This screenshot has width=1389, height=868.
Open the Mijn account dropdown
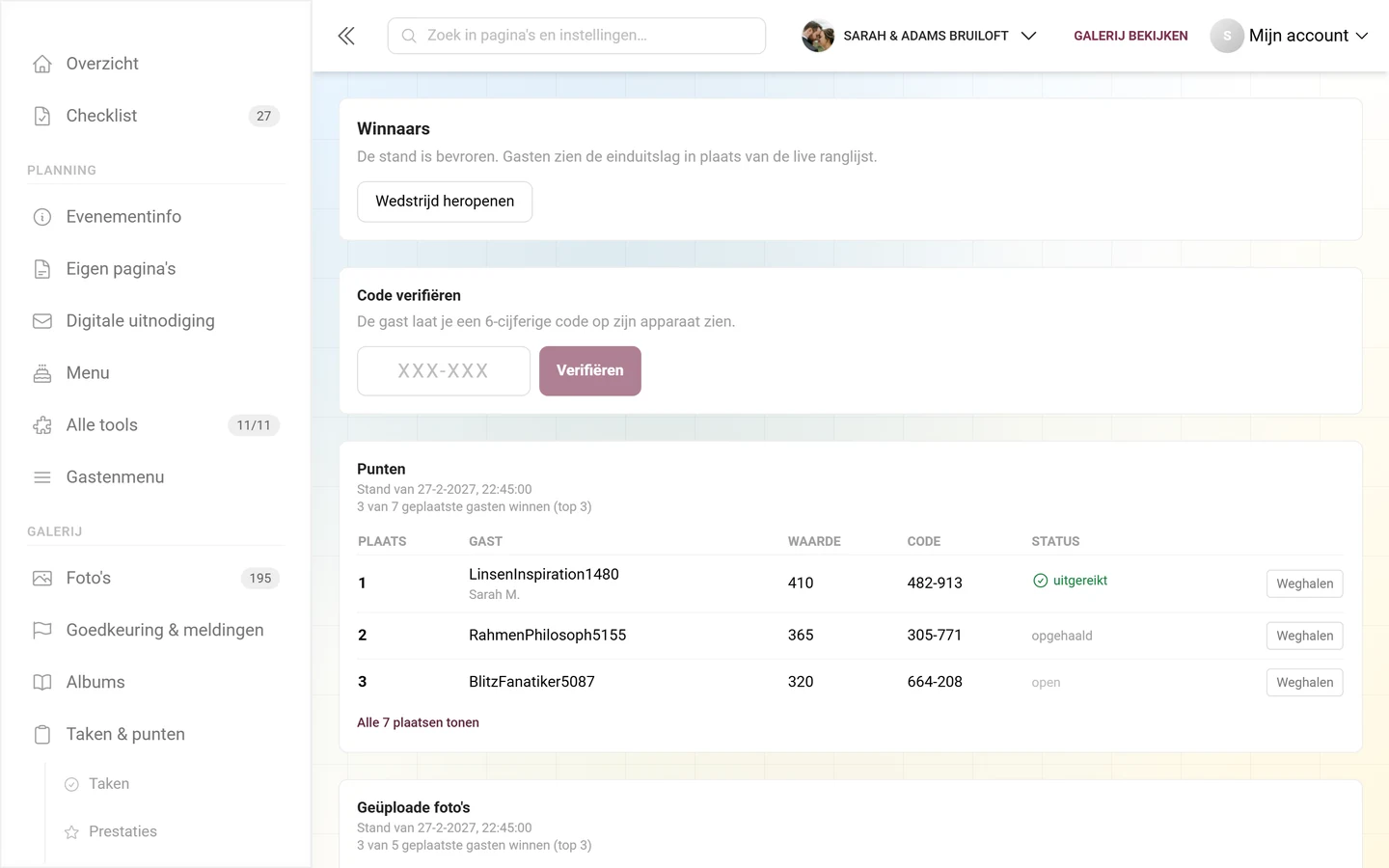click(1290, 36)
